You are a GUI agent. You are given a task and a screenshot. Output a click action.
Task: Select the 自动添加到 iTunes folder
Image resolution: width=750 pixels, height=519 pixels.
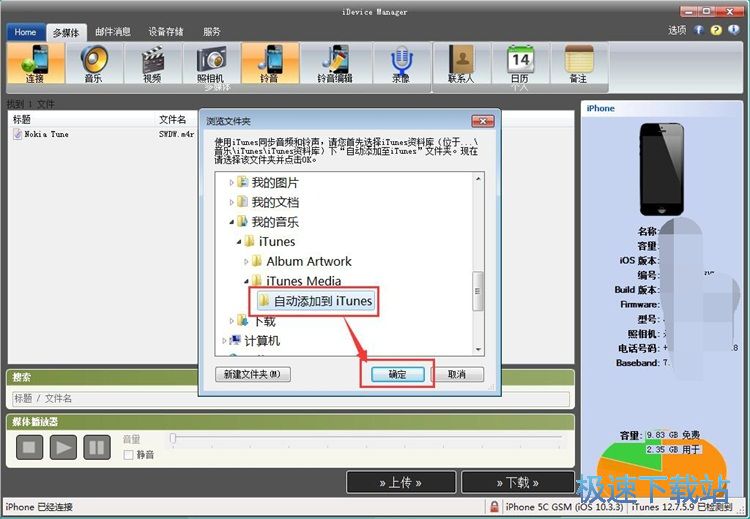(x=316, y=301)
